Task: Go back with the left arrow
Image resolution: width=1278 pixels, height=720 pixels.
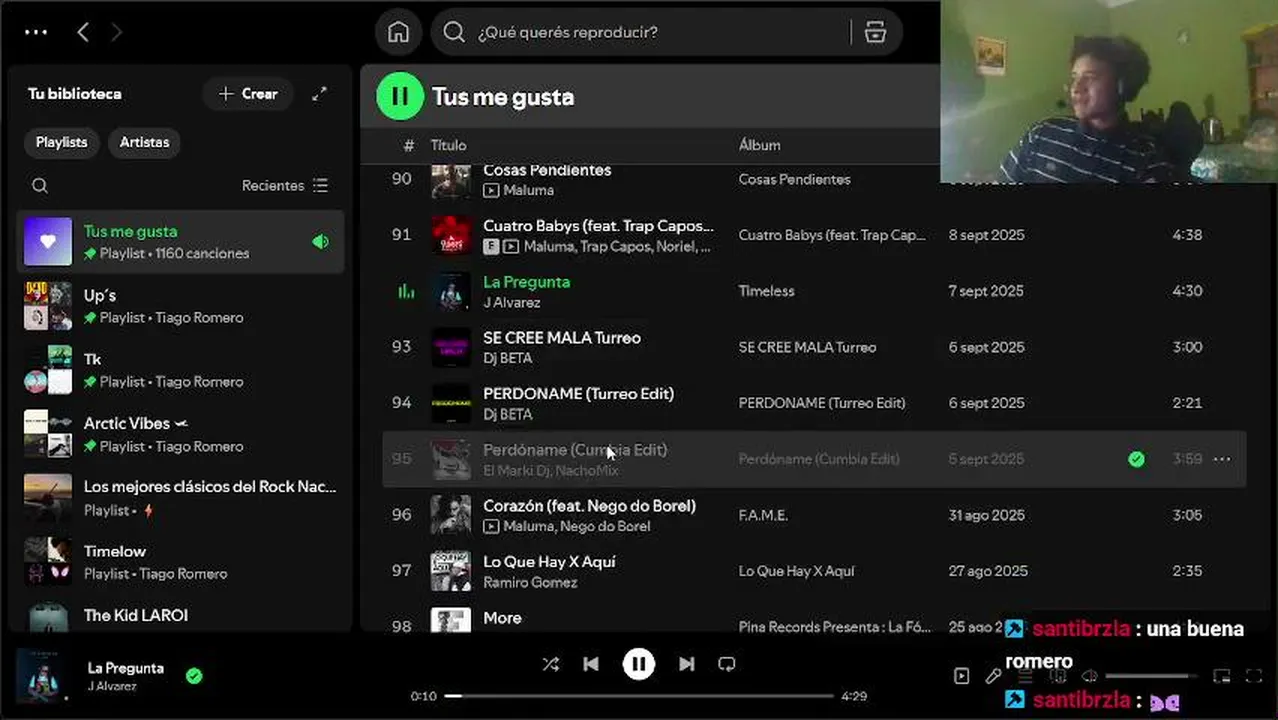Action: coord(83,32)
